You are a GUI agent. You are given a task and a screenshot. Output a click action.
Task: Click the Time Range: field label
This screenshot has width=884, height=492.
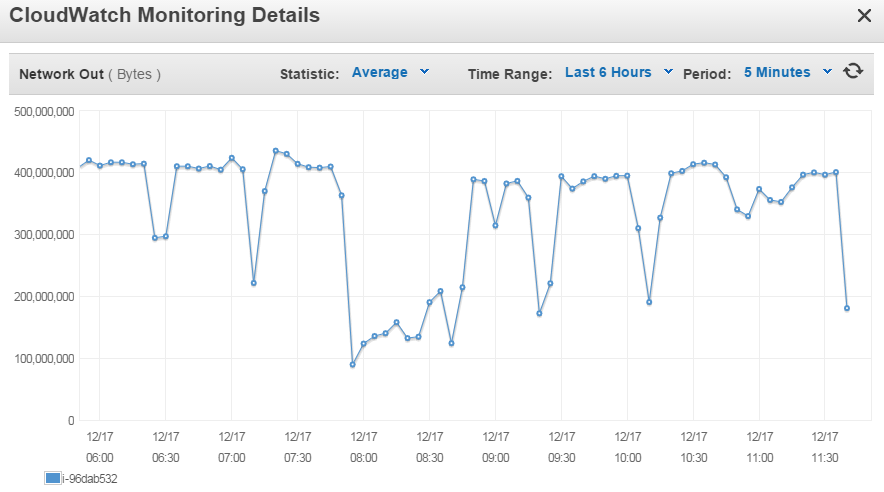point(510,74)
